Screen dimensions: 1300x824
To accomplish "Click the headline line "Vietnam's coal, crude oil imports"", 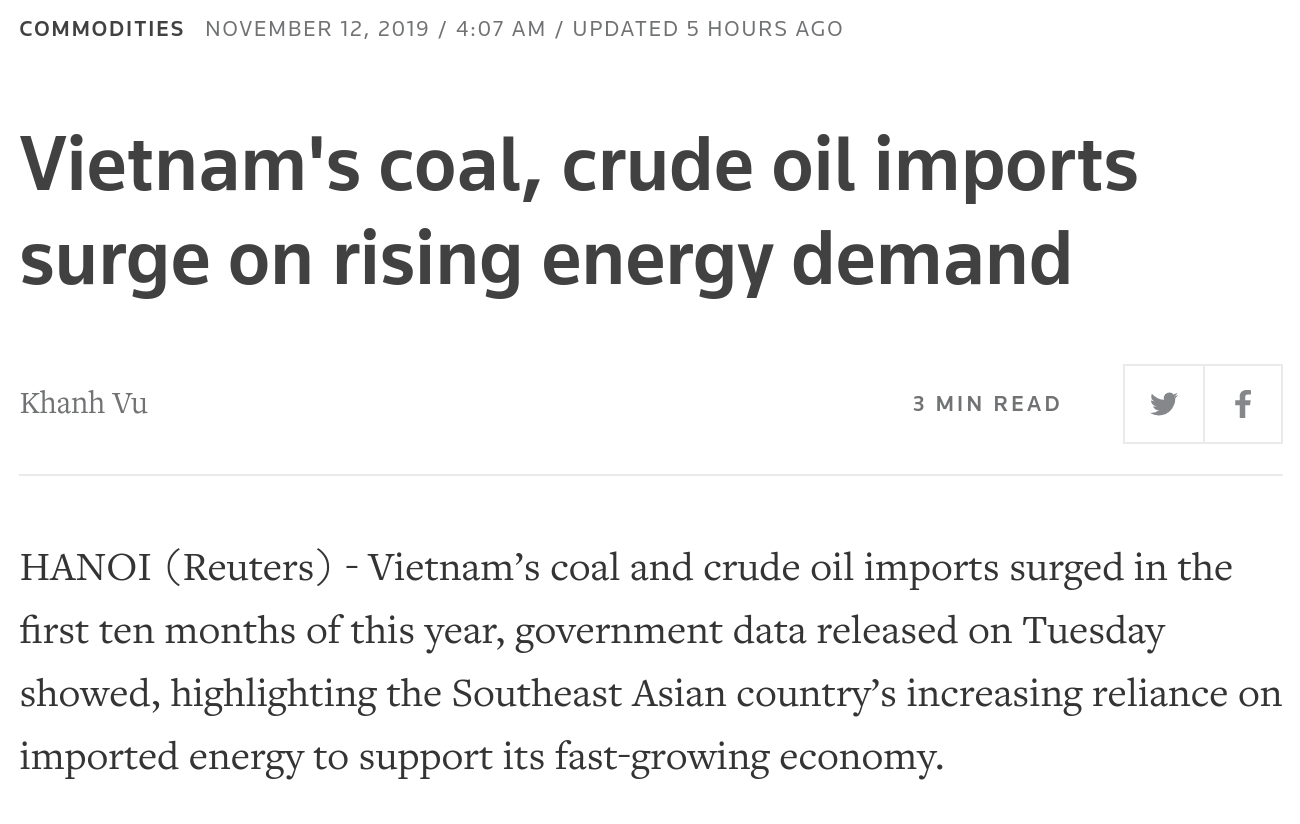I will coord(578,163).
